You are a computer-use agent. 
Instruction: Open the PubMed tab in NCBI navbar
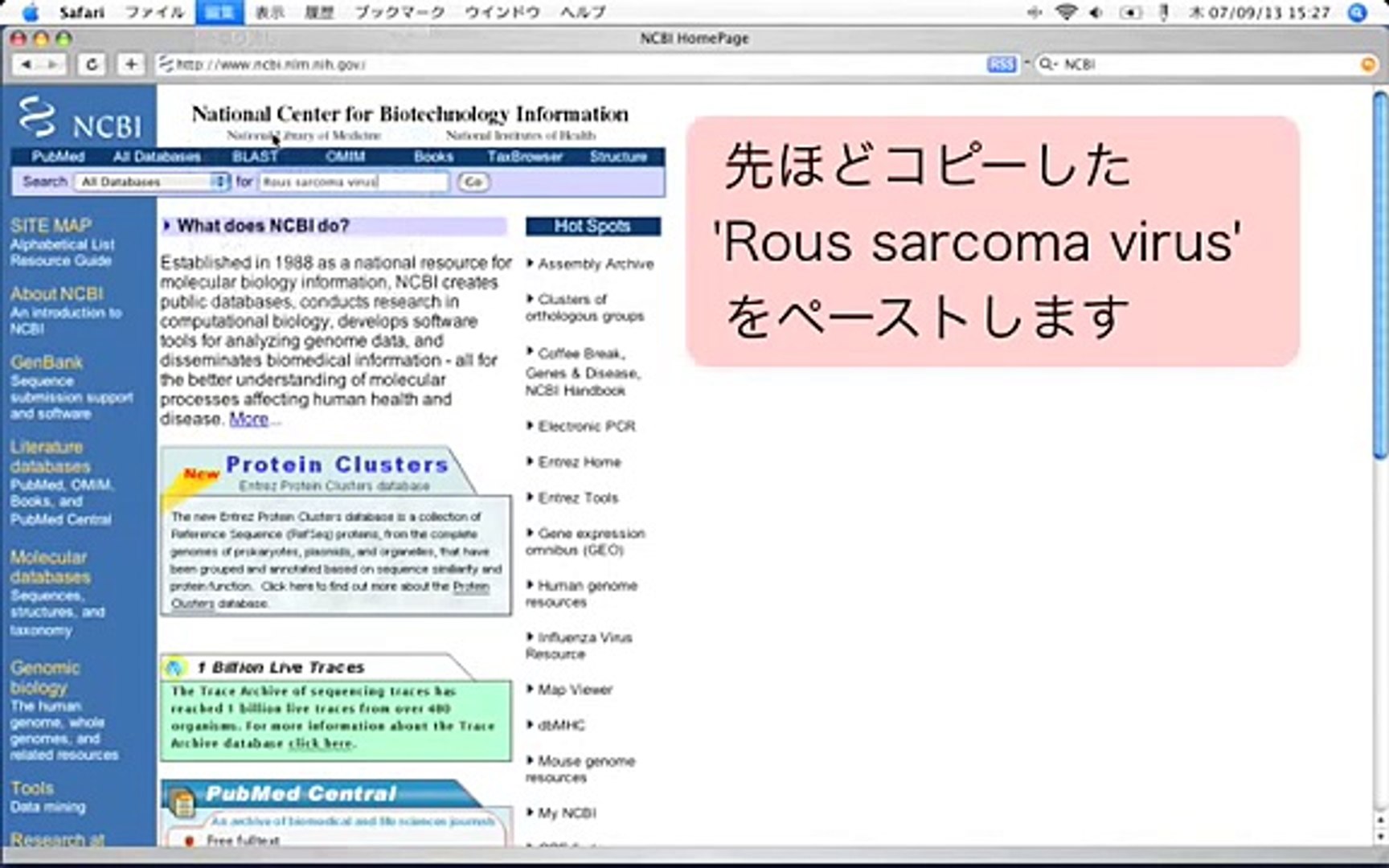pos(58,157)
